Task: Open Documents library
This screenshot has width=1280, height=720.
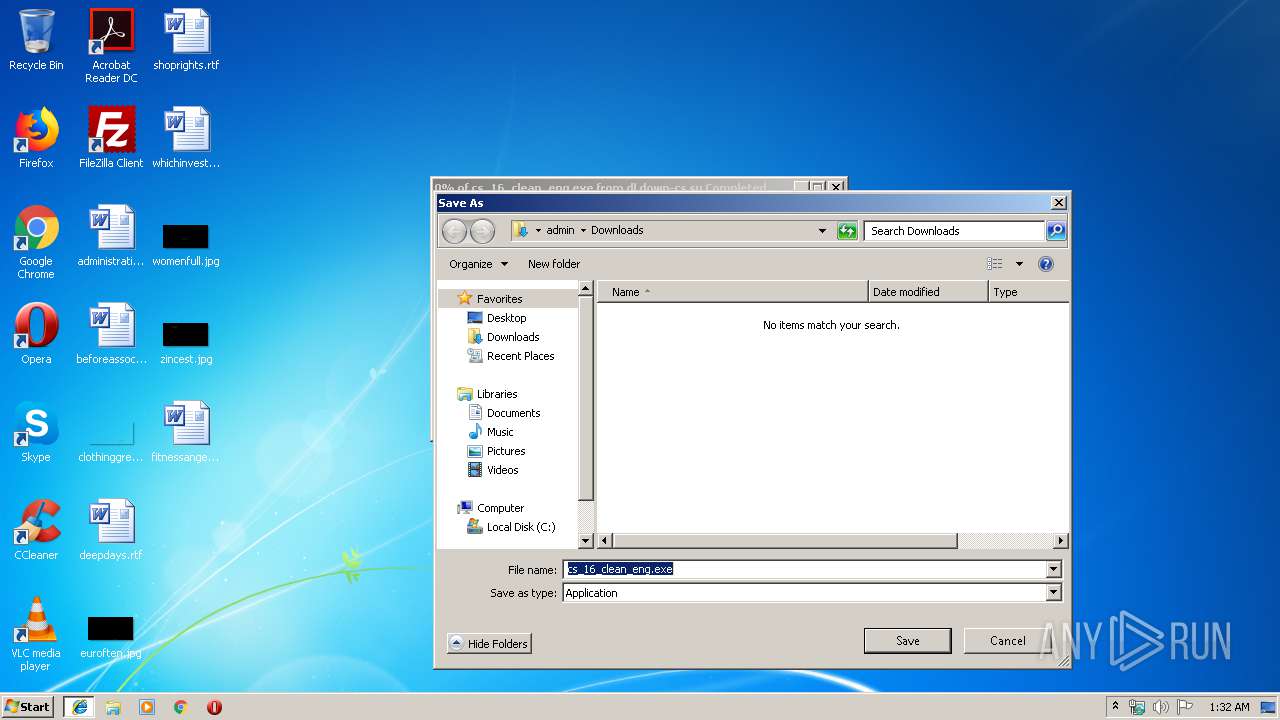Action: [513, 413]
